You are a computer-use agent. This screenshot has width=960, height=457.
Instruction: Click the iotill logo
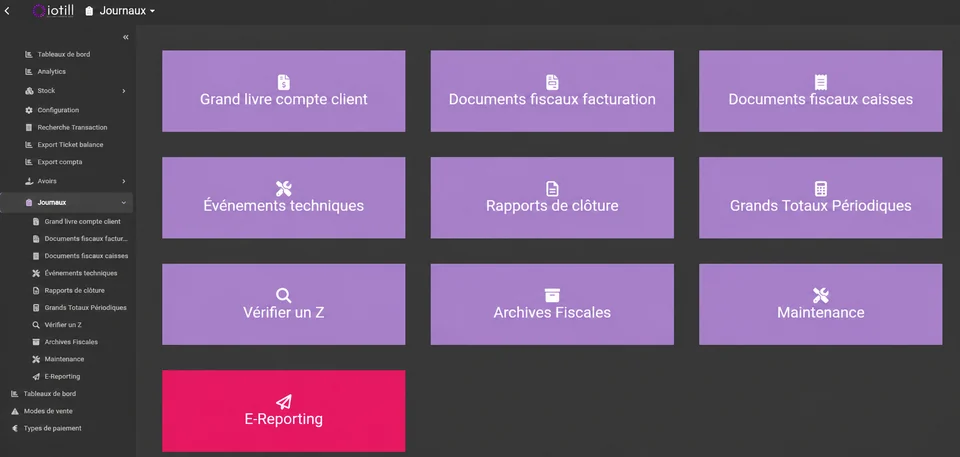53,10
